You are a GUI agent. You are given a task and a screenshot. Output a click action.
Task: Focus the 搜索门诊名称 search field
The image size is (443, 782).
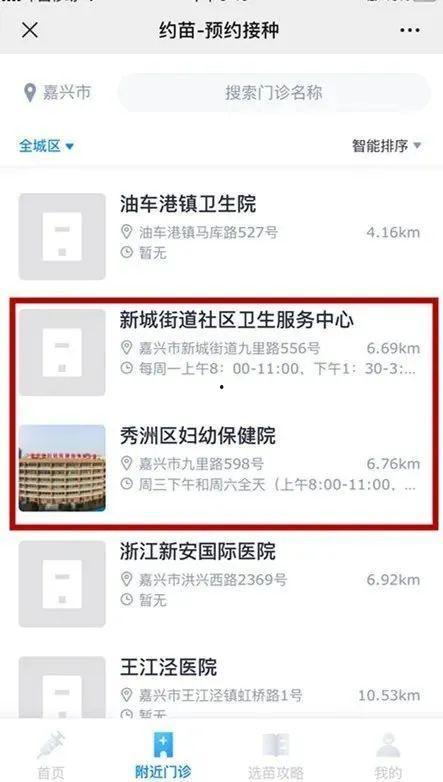(x=273, y=93)
